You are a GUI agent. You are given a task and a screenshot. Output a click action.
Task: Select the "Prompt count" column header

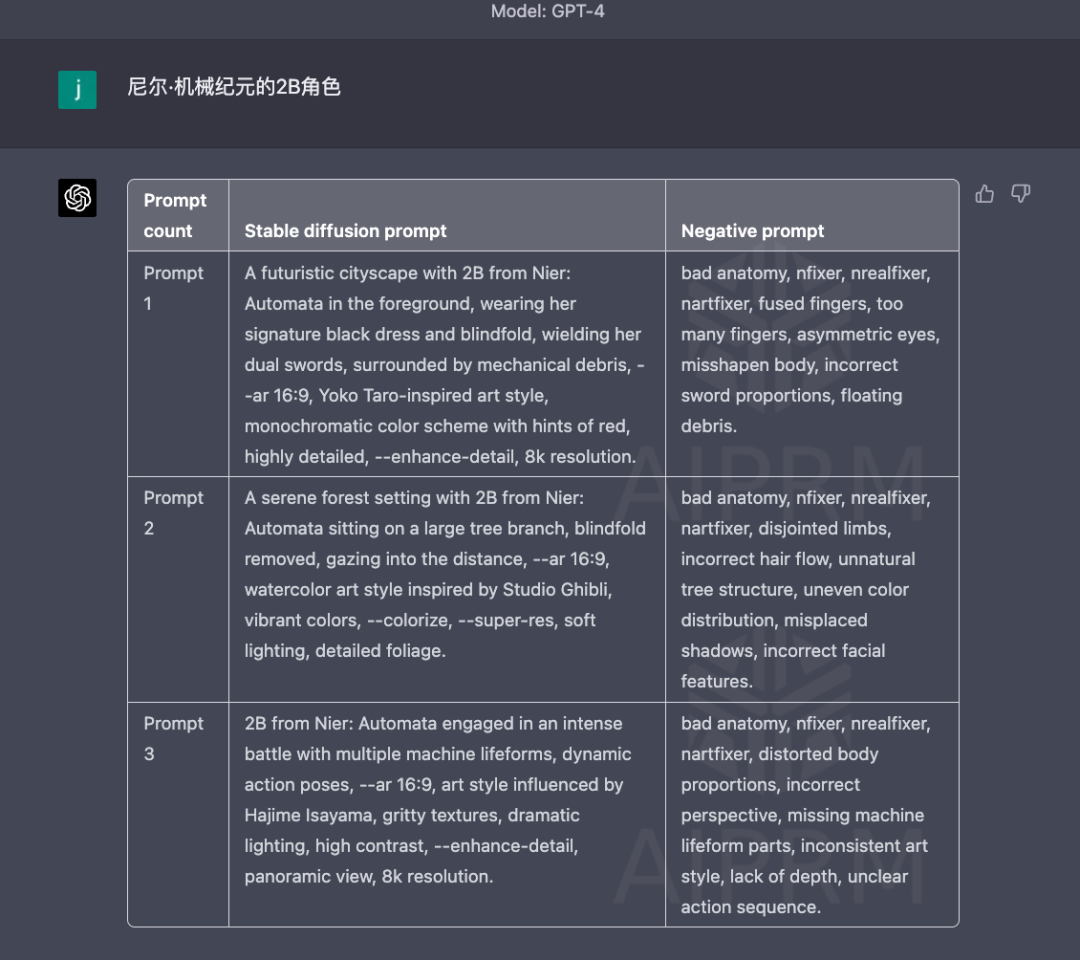coord(175,215)
